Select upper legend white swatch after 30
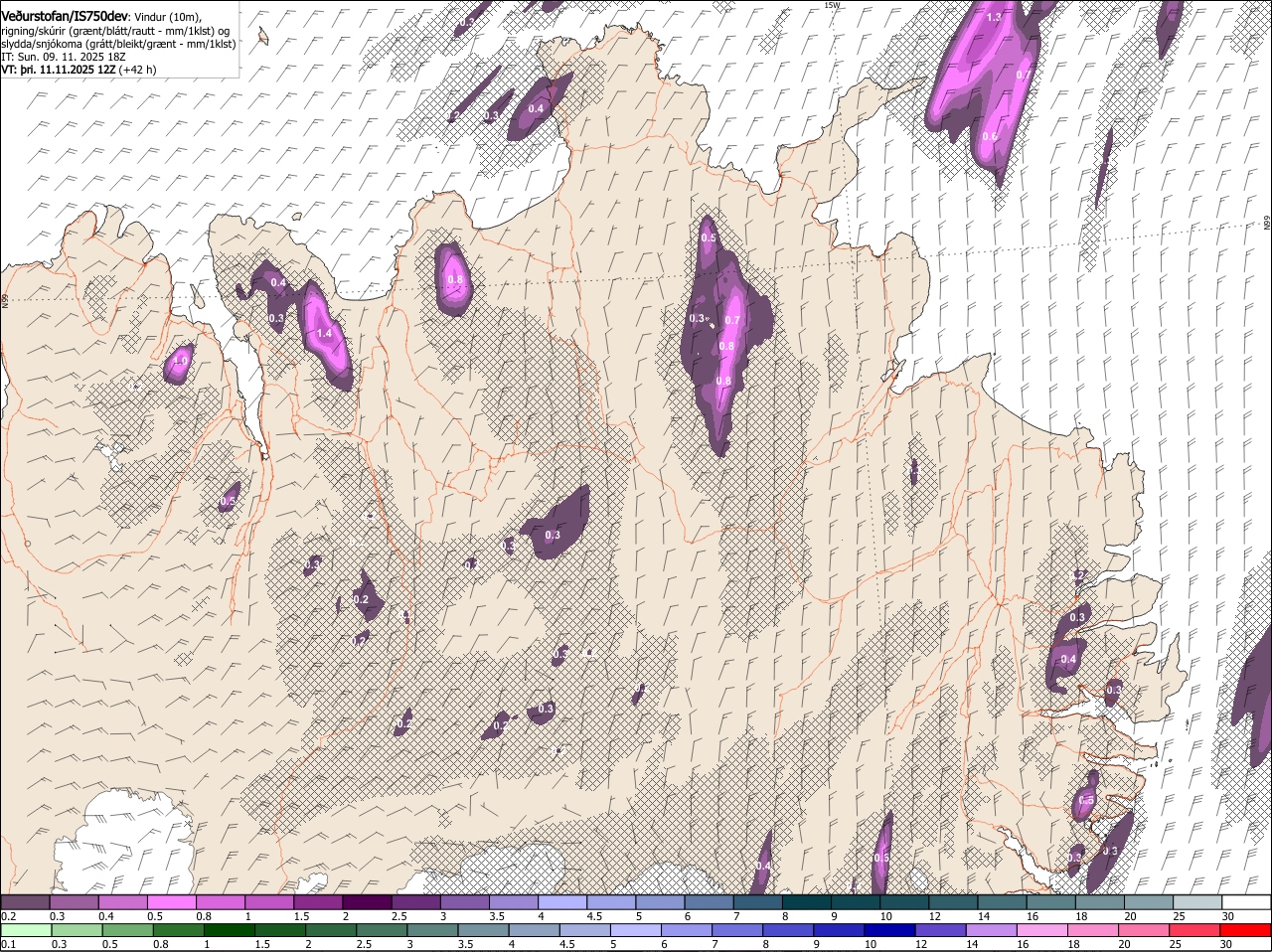Viewport: 1272px width, 952px height. click(x=1246, y=901)
